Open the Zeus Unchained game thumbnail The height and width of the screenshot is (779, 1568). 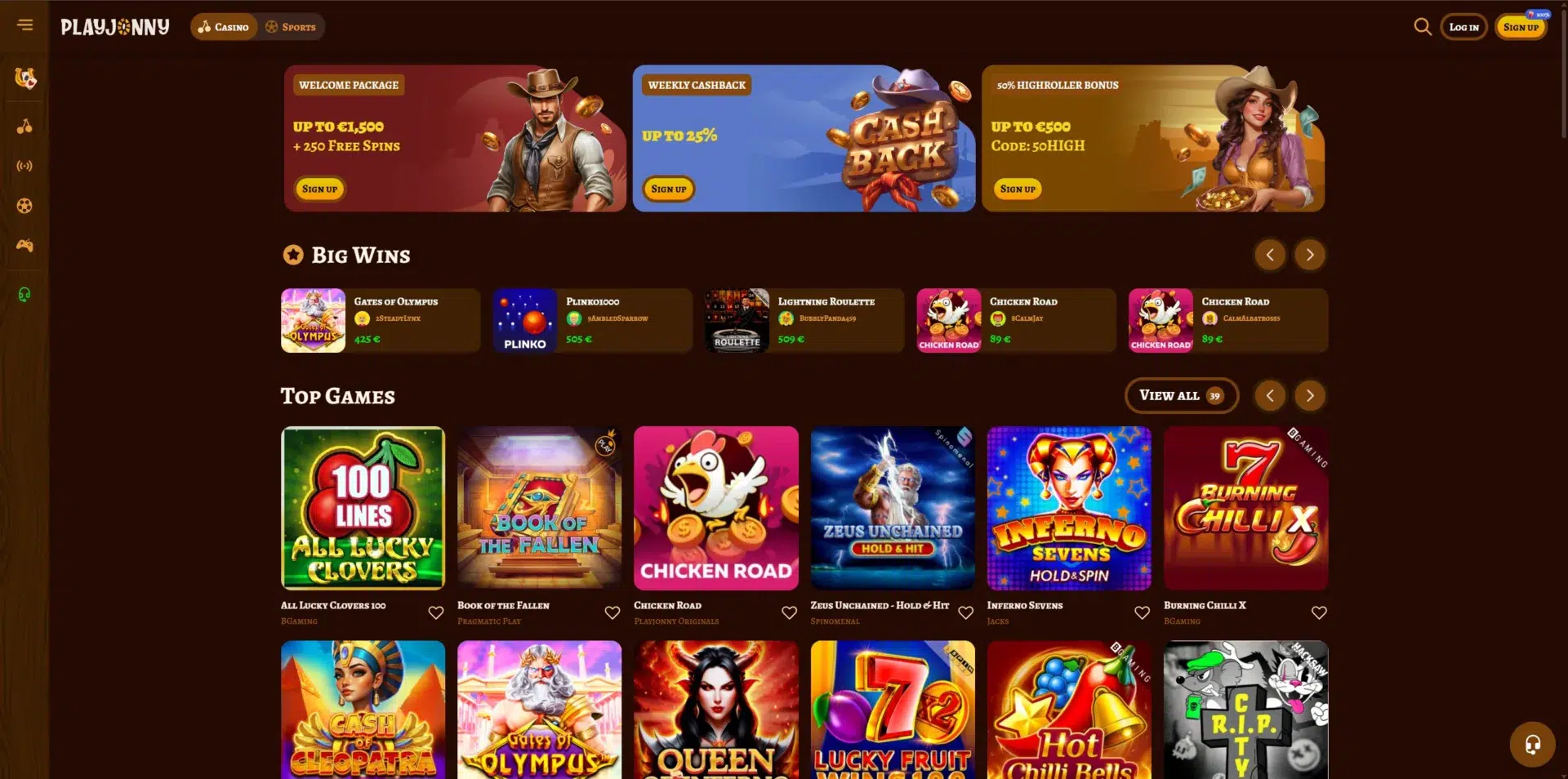[x=893, y=508]
